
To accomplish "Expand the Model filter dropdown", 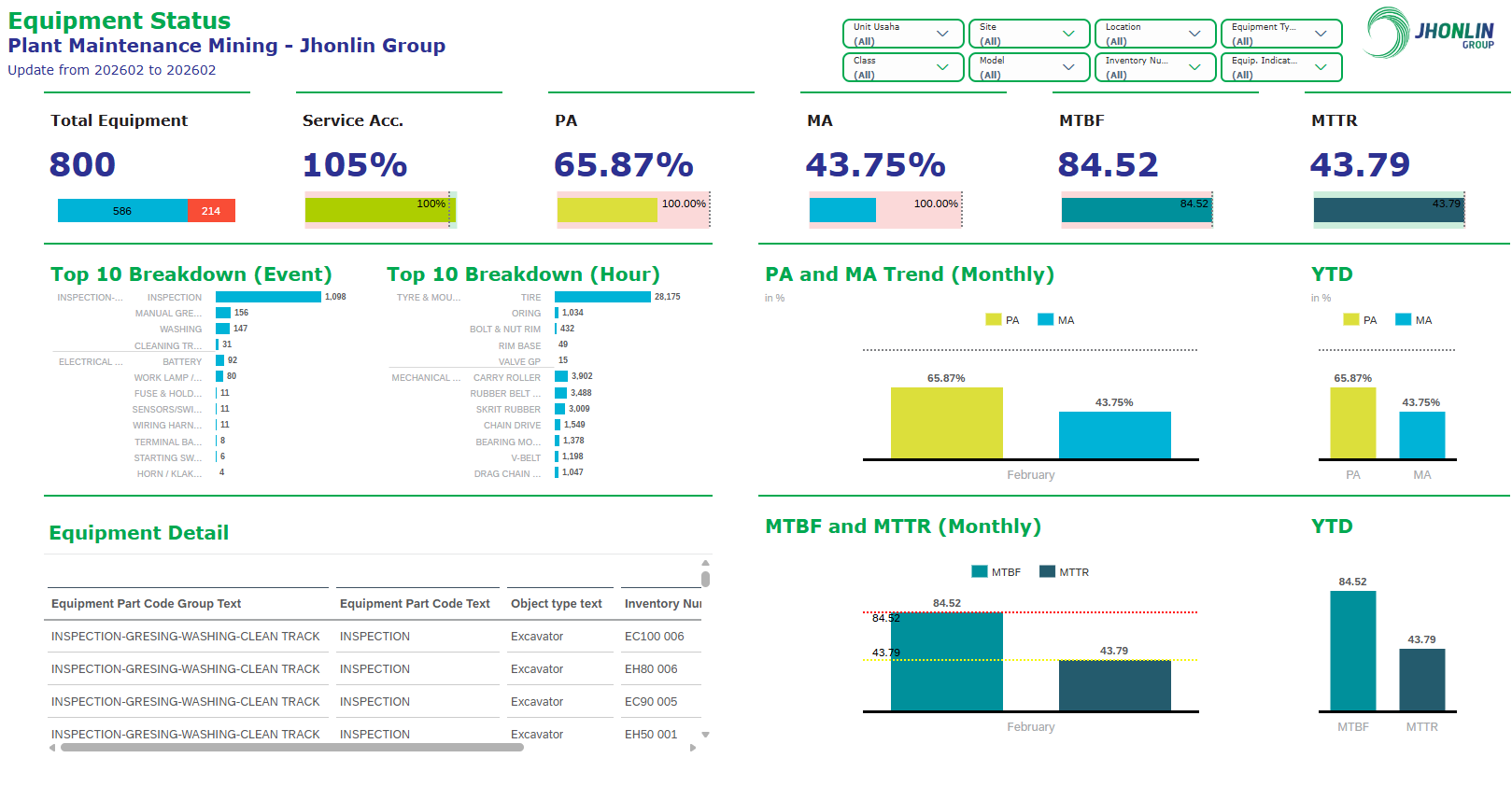I will (x=1029, y=67).
